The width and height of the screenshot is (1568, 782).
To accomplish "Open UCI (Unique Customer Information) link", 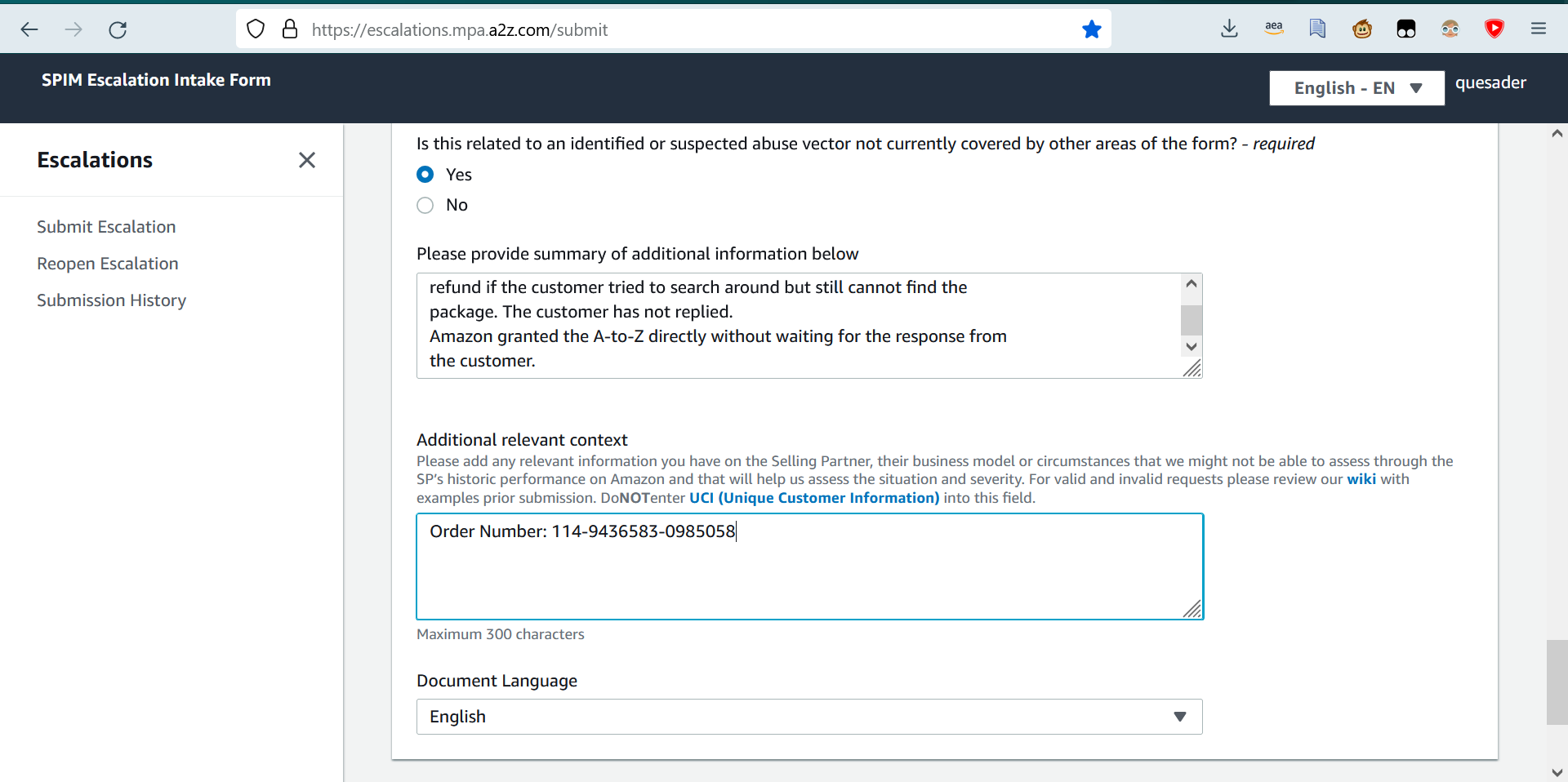I will (814, 498).
